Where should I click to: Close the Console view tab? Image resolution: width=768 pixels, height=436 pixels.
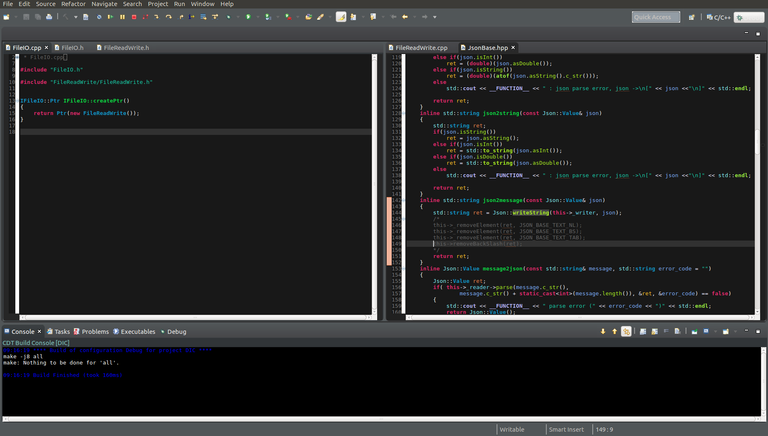pos(40,332)
